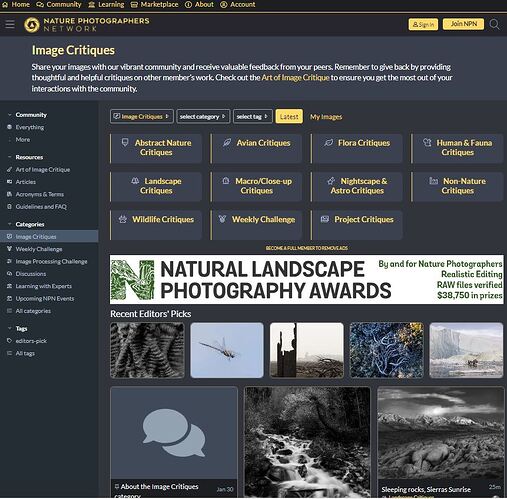Click the Abstract Nature Critiques category icon
This screenshot has width=507, height=499.
pos(125,143)
